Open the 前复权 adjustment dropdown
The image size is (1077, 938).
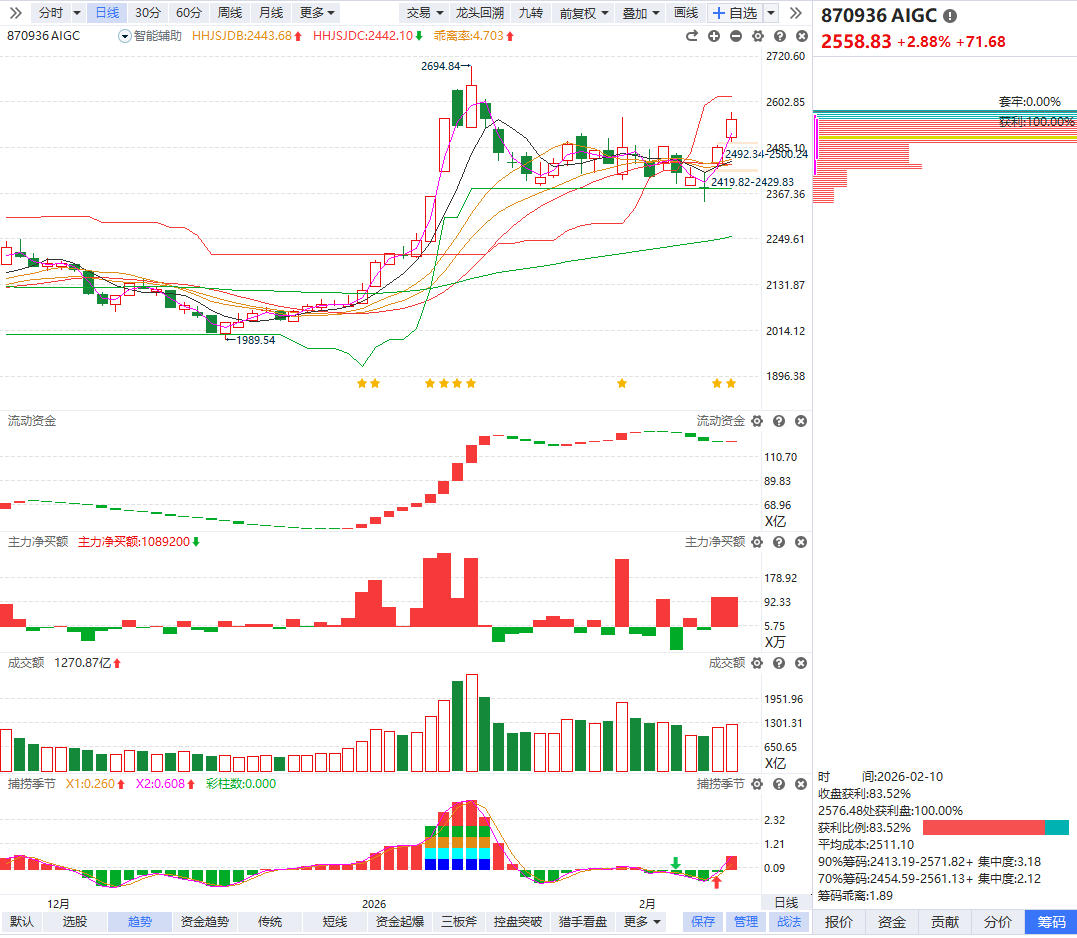[x=582, y=13]
